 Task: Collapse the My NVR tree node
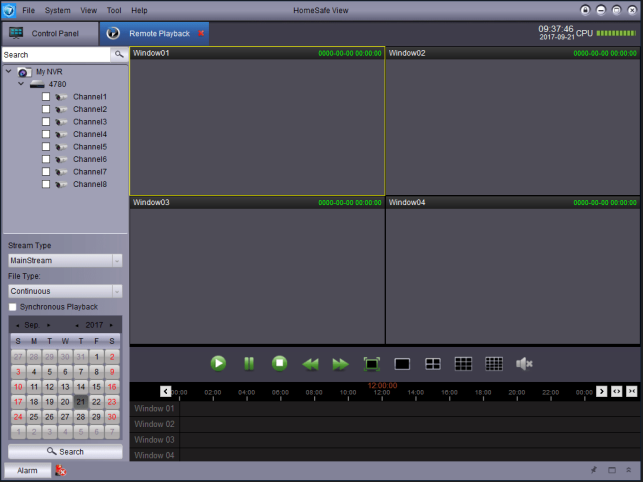pos(9,72)
